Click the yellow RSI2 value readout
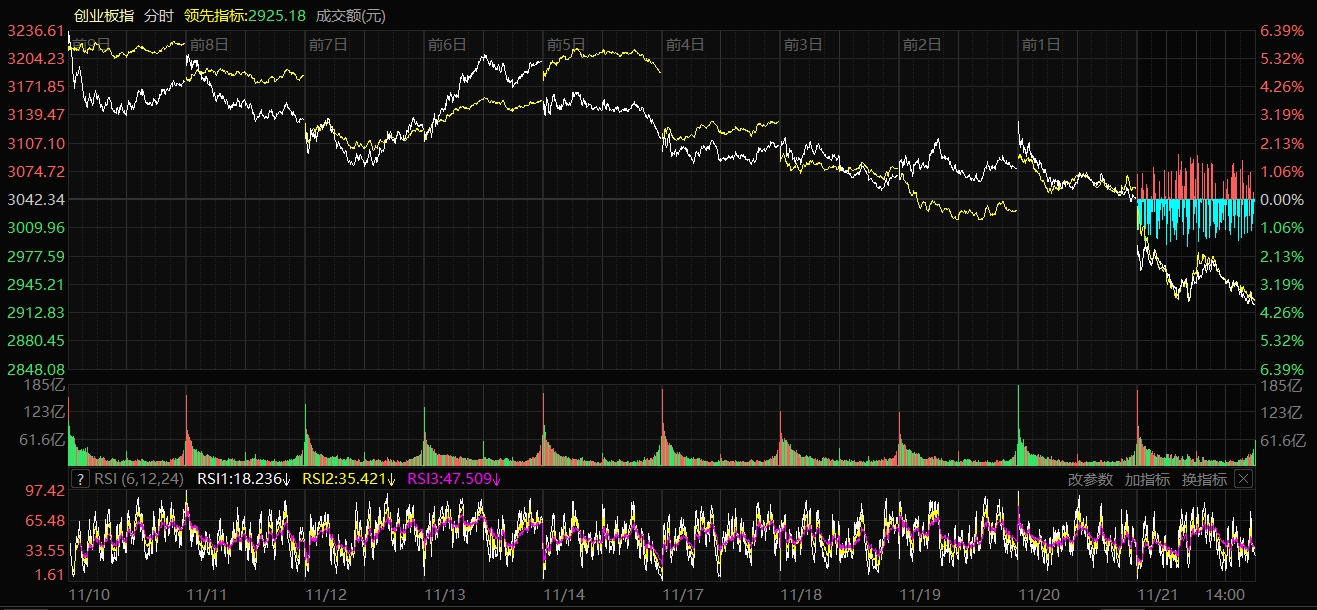1317x610 pixels. [x=349, y=479]
